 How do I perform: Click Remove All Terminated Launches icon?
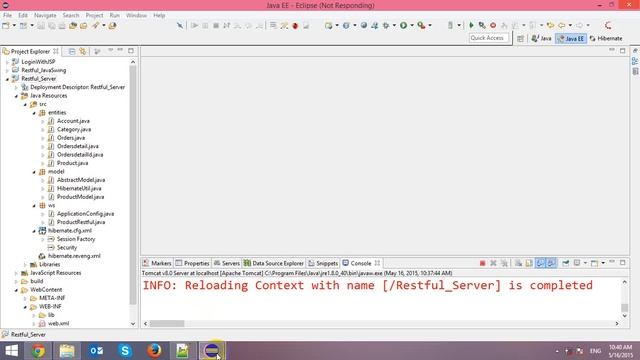504,263
